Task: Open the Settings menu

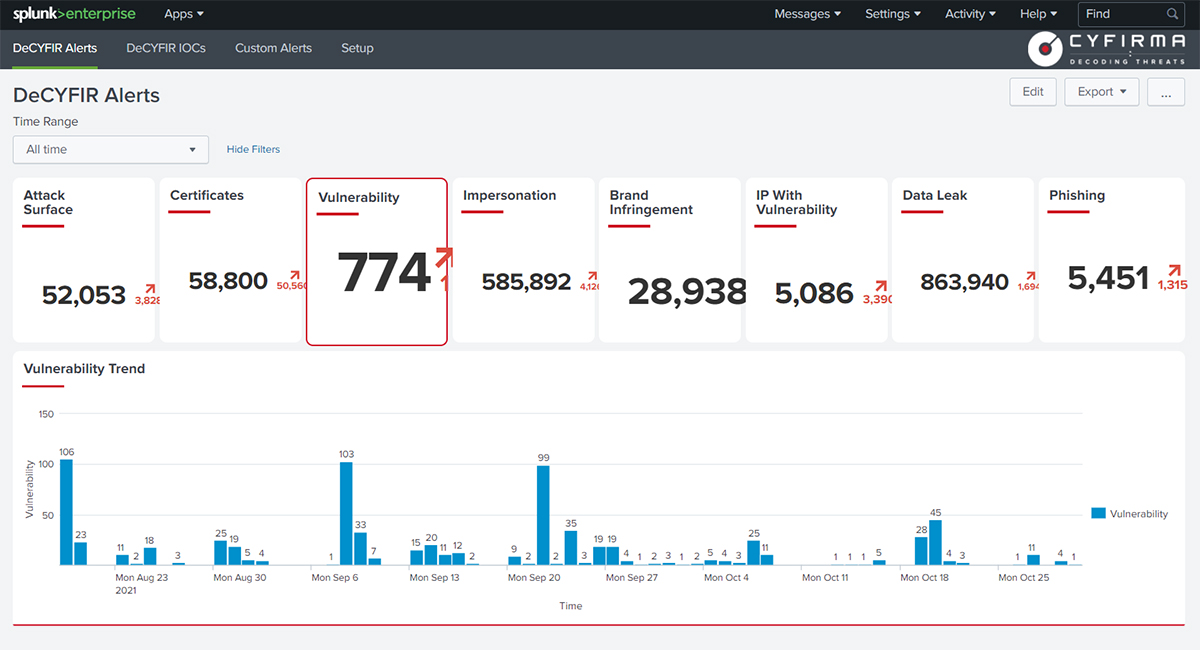Action: 894,14
